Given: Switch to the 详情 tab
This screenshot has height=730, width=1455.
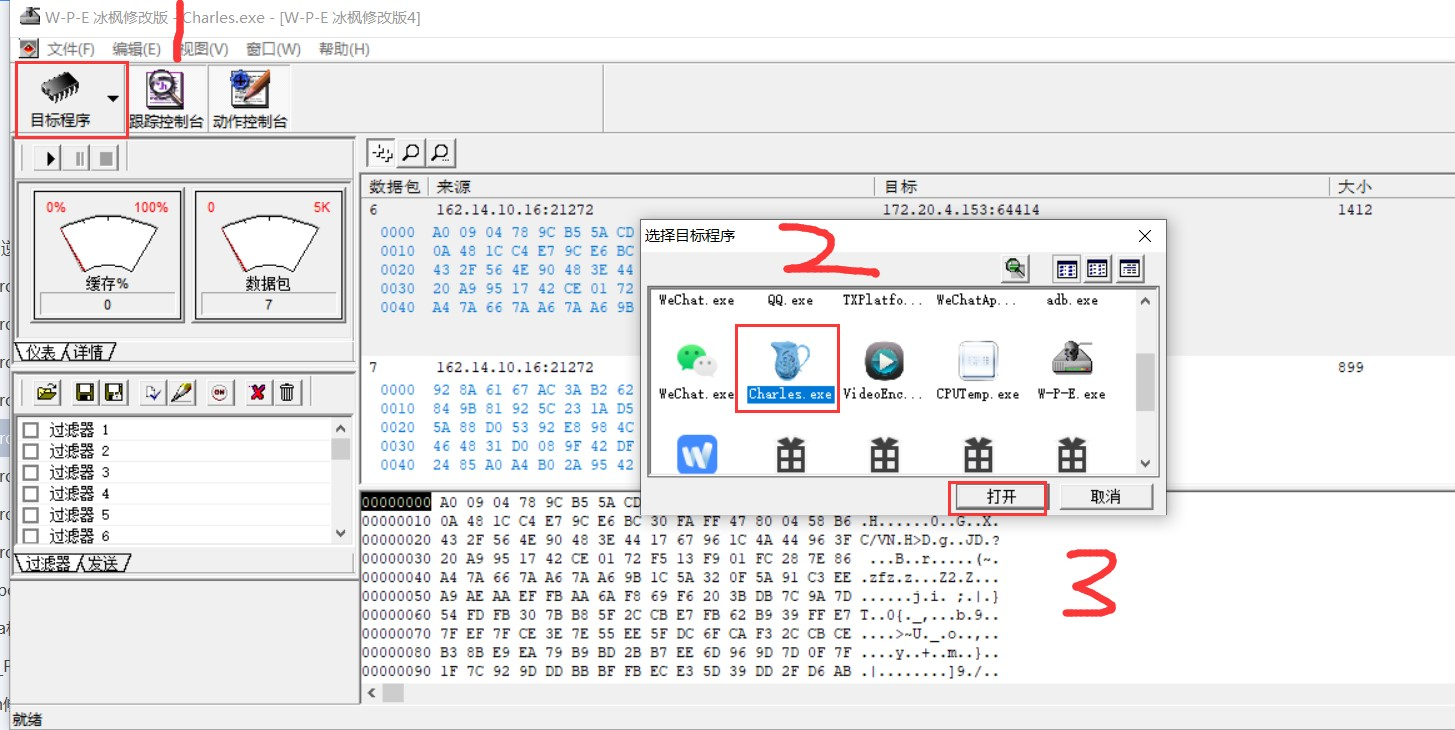Looking at the screenshot, I should [x=90, y=352].
